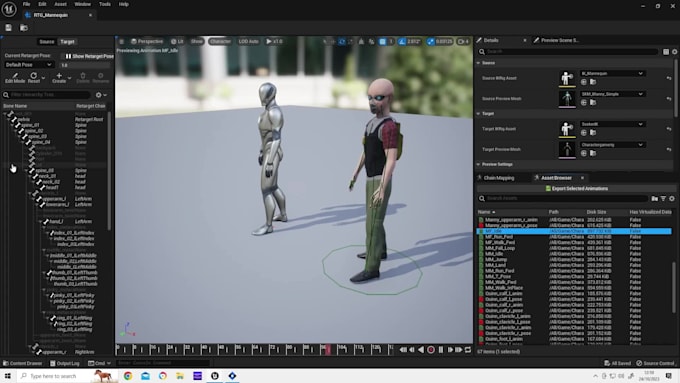Click Edit Mode pencil button

[15, 78]
